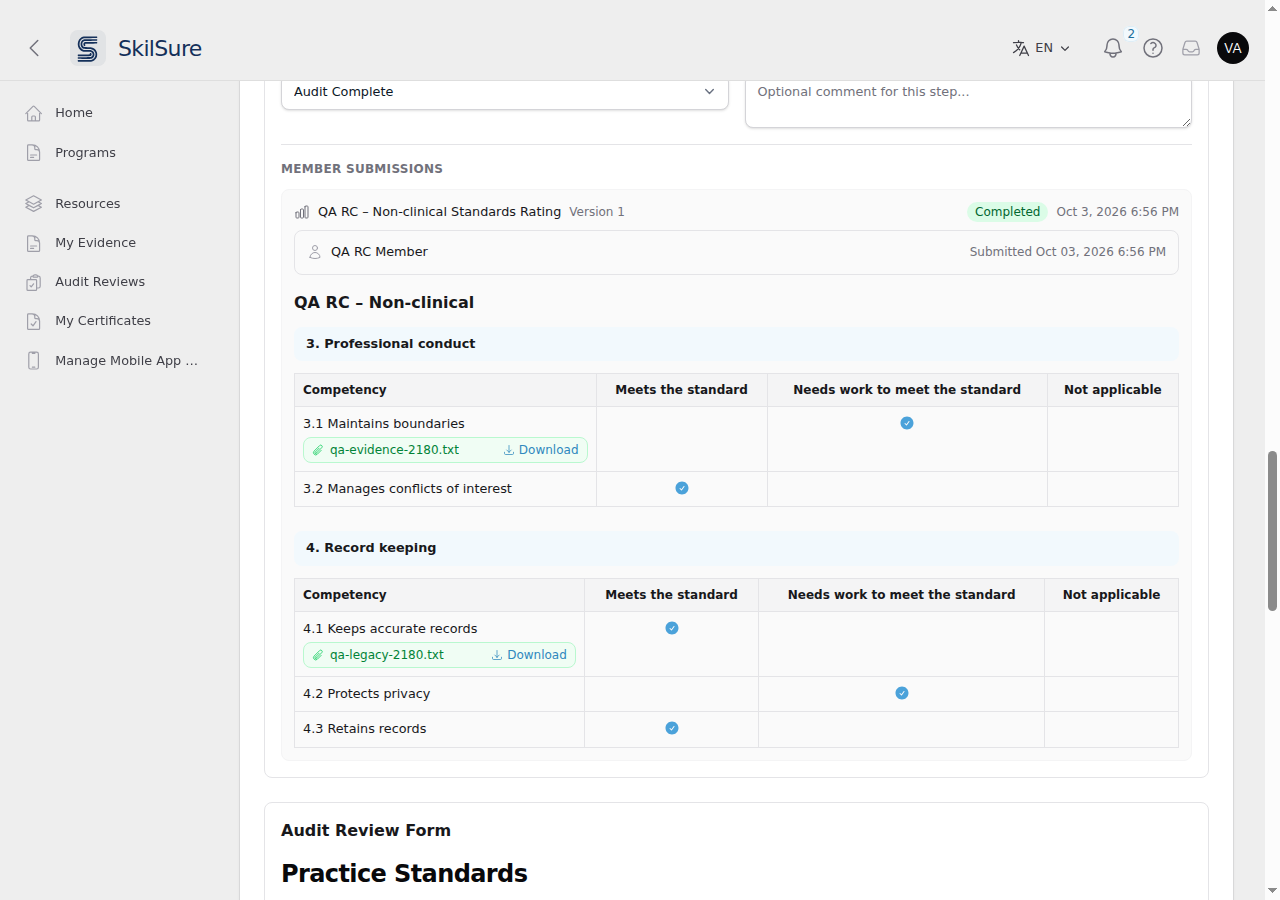Screen dimensions: 1280x900
Task: Click the QA RC – Non-clinical heading
Action: click(x=384, y=302)
